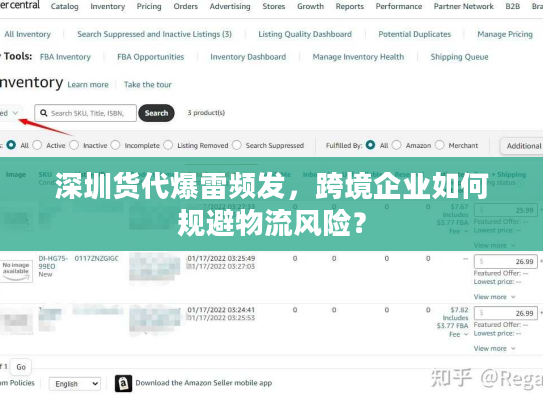Open the Reports menu
Screen dimensions: 543x408
tap(350, 7)
